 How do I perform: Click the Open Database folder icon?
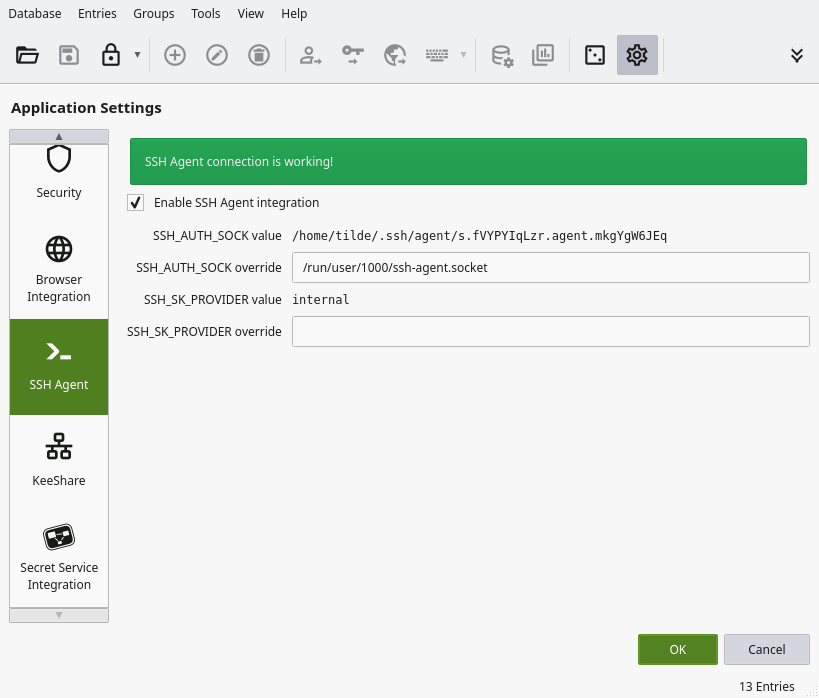[x=27, y=55]
